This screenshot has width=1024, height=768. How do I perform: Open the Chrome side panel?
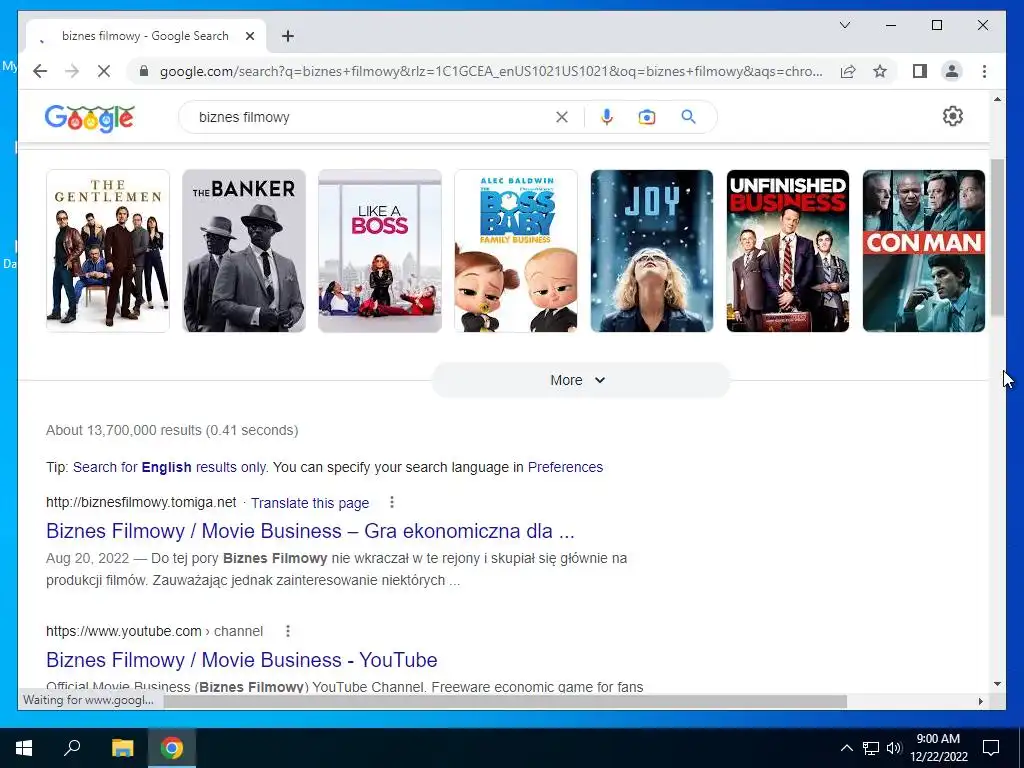click(920, 71)
